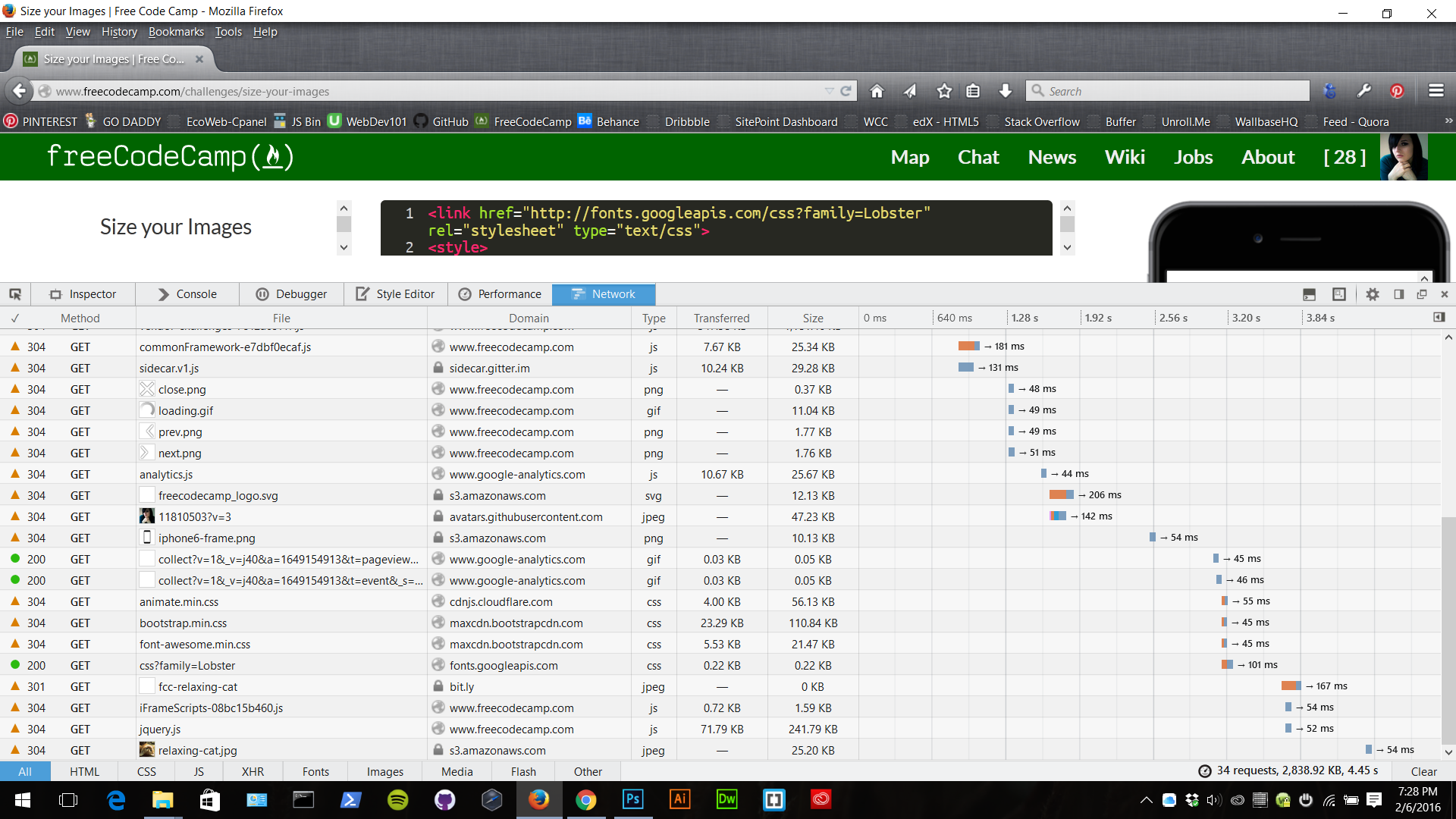Open Downloads arrow icon

coord(1006,91)
